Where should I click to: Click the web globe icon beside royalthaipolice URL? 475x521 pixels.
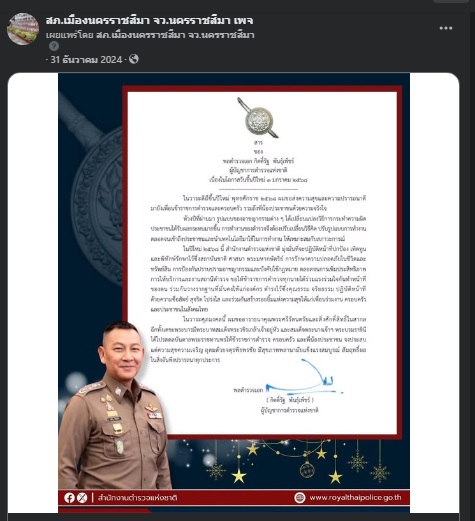[x=300, y=498]
